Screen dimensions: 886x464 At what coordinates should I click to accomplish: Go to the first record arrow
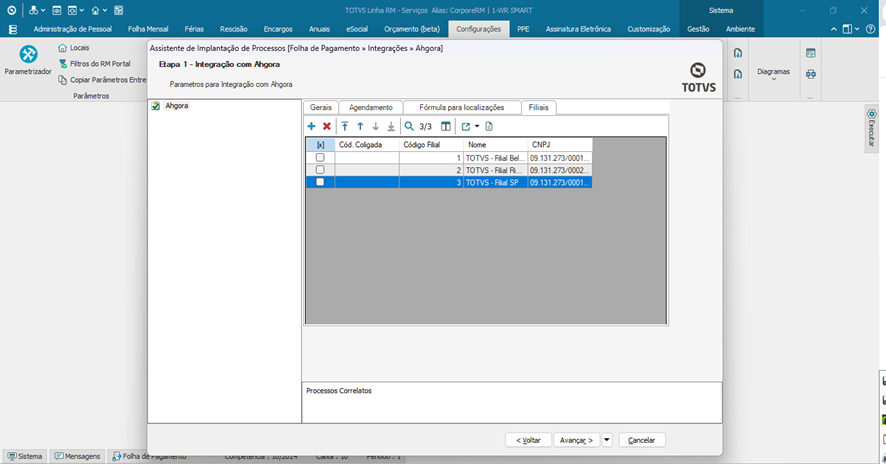[x=345, y=127]
